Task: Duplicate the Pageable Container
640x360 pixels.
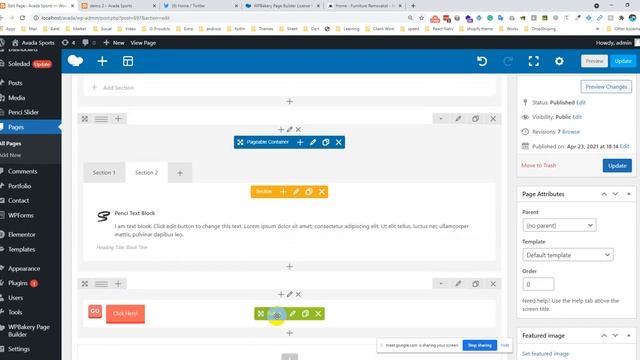Action: tap(325, 142)
